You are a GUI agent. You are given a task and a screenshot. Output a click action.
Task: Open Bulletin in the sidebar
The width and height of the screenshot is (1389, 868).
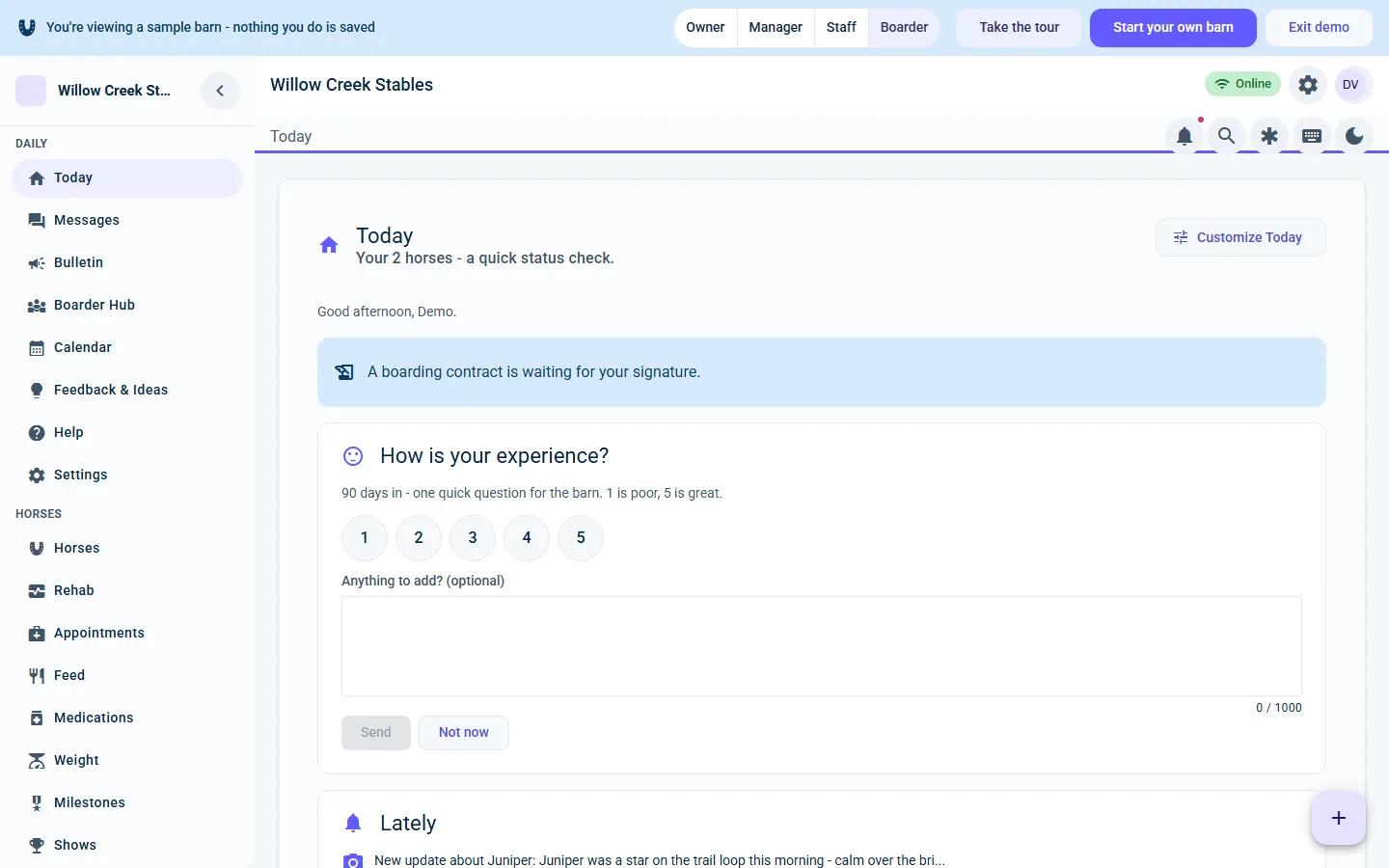127,262
